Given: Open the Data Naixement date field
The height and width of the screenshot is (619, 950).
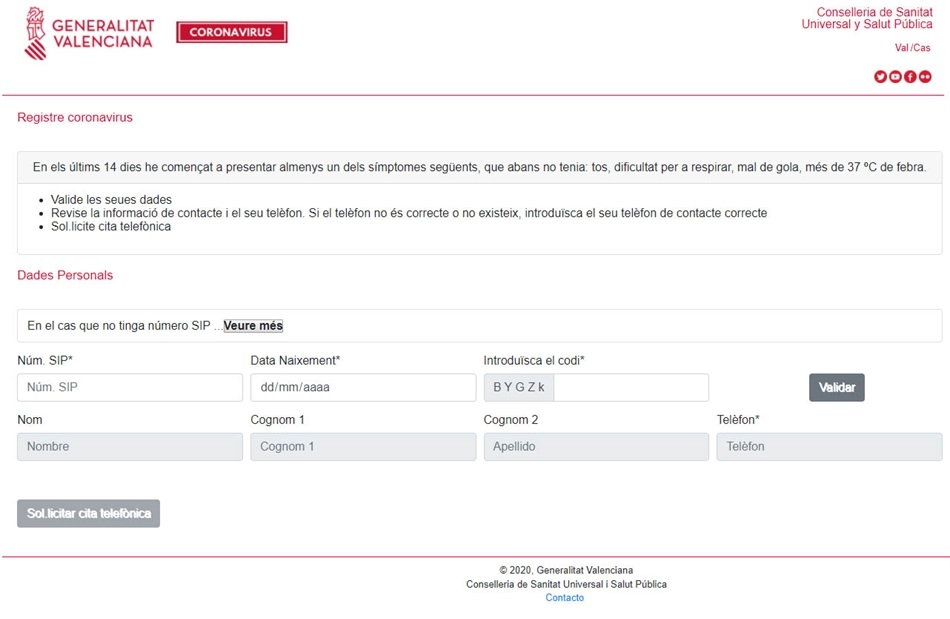Looking at the screenshot, I should coord(362,387).
